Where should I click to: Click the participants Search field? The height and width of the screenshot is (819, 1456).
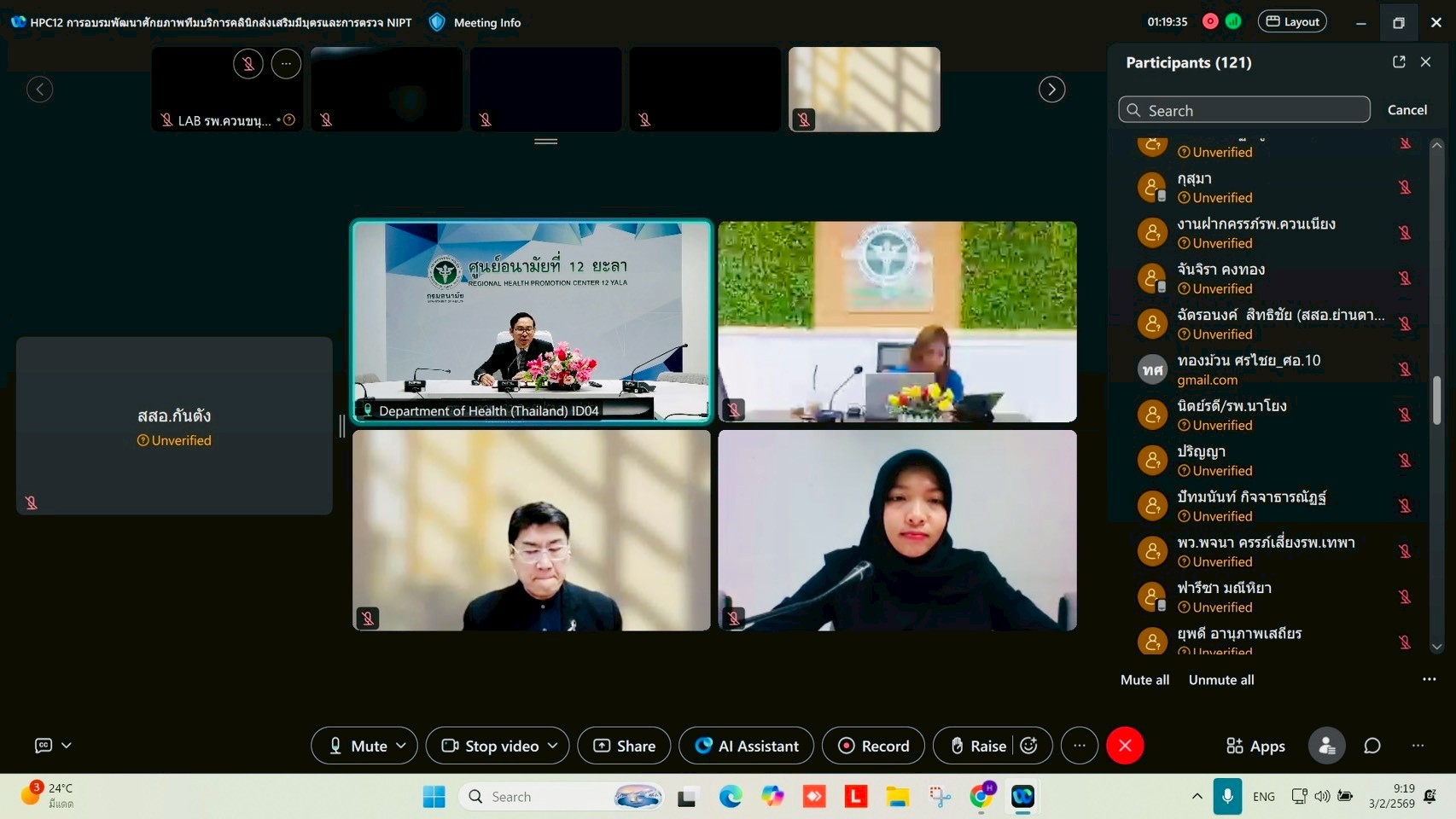(1244, 110)
